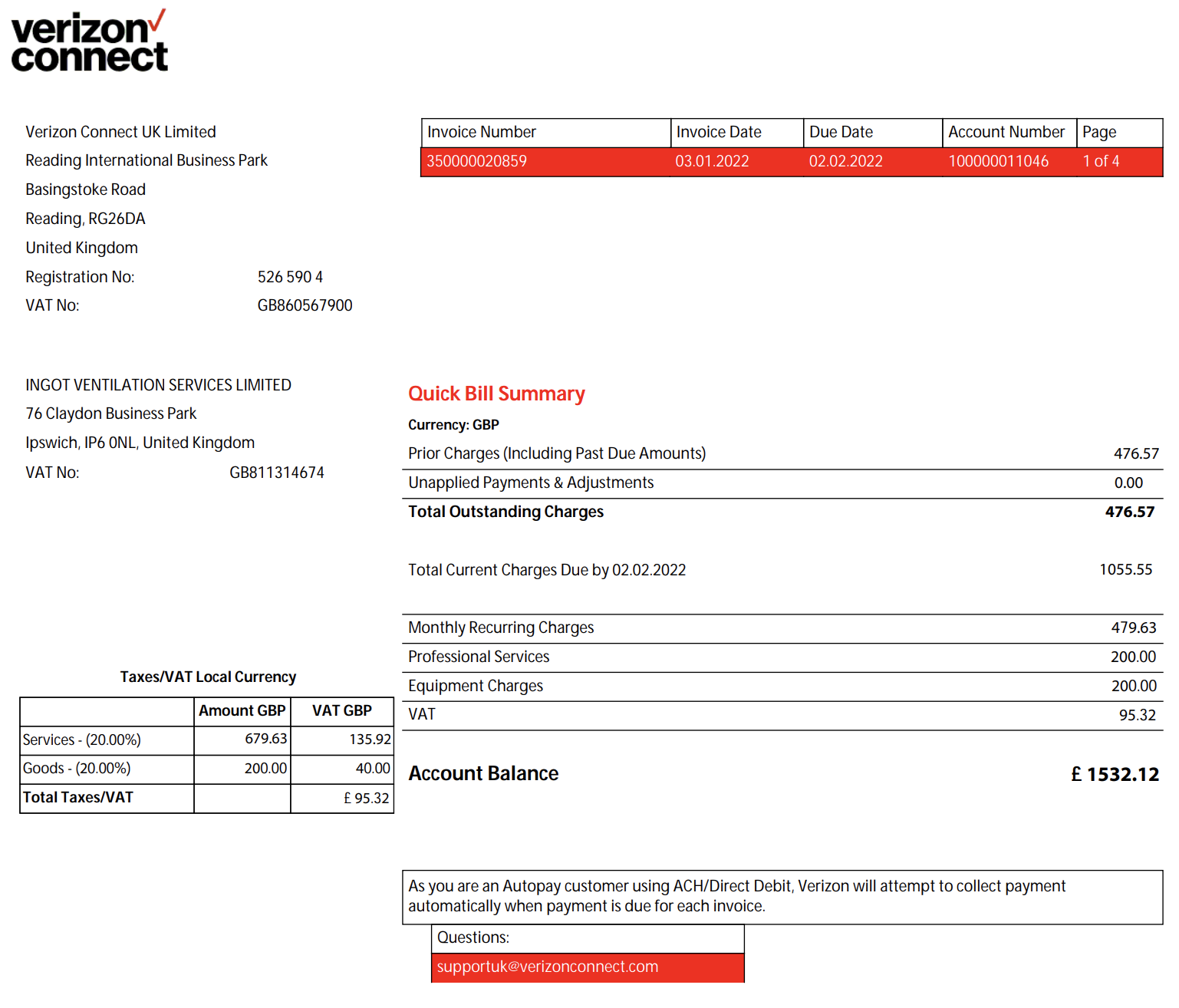Select the Taxes/VAT Local Currency heading
This screenshot has width=1179, height=1008.
[208, 677]
